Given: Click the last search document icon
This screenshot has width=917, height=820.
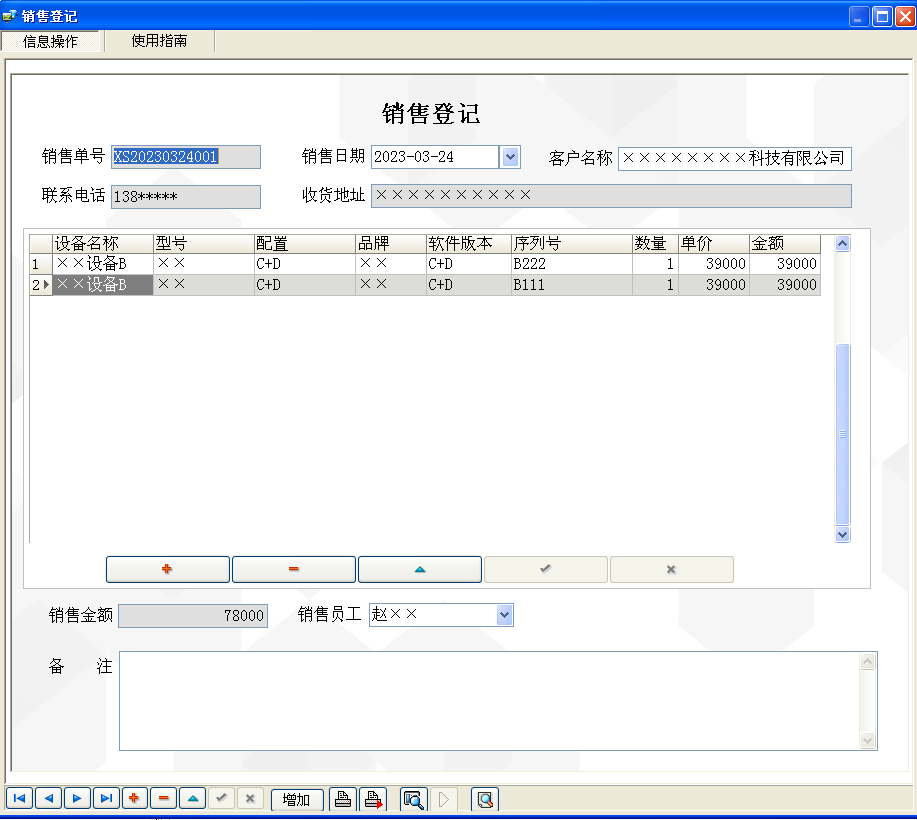Looking at the screenshot, I should coord(485,799).
